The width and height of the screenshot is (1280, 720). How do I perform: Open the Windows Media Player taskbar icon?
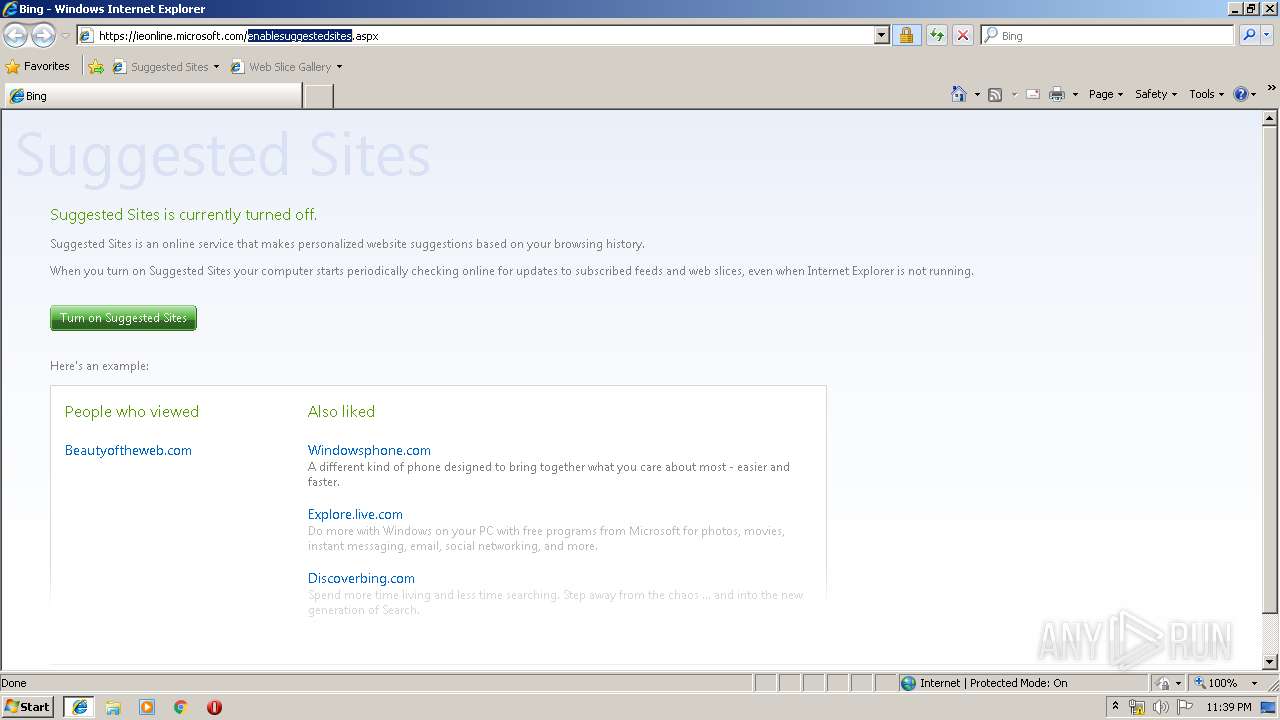click(x=147, y=707)
